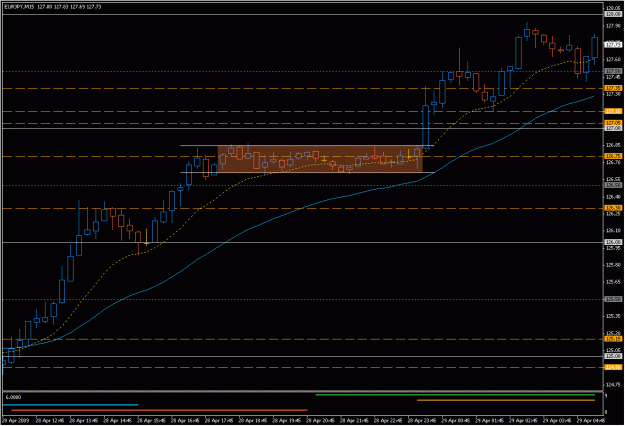Click the 28 Apr 15:45 time axis label
This screenshot has width=625, height=426.
click(x=151, y=420)
